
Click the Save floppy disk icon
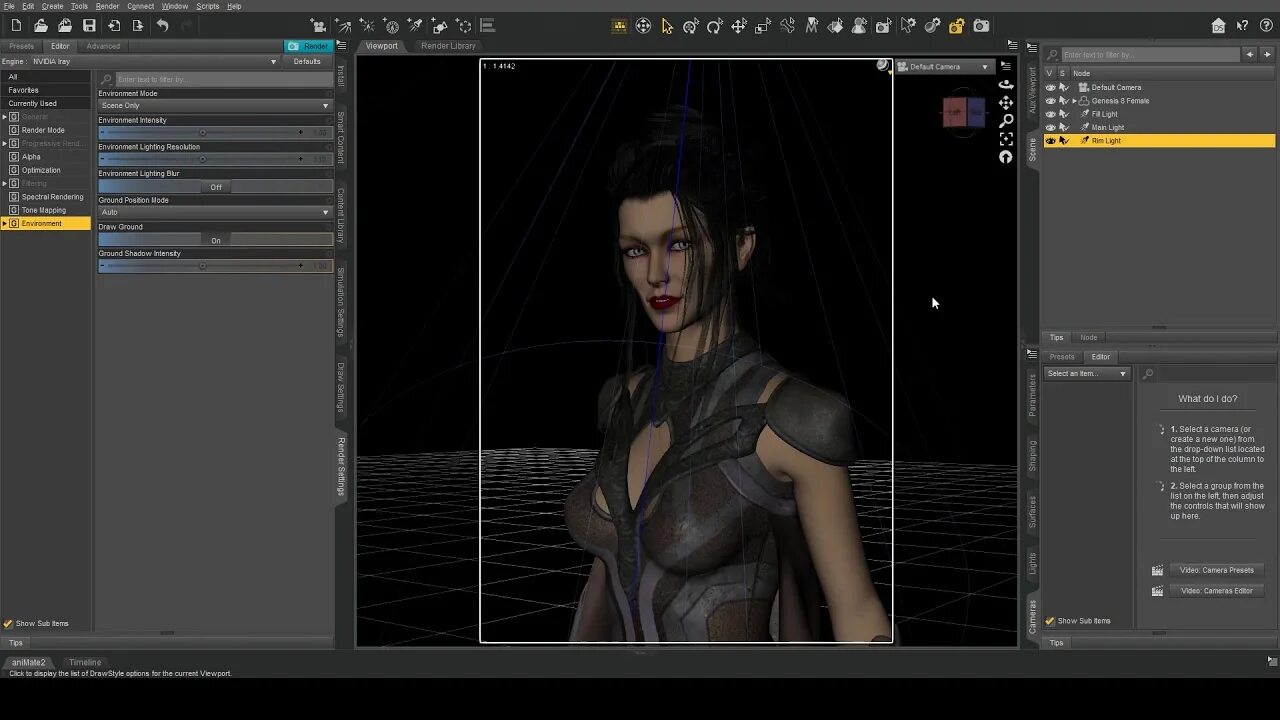coord(89,25)
